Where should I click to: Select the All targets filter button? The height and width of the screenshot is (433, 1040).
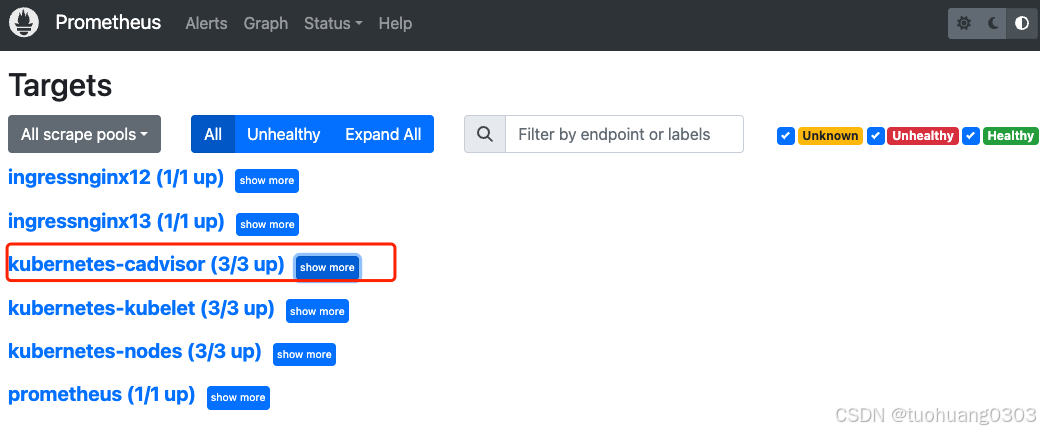tap(213, 134)
